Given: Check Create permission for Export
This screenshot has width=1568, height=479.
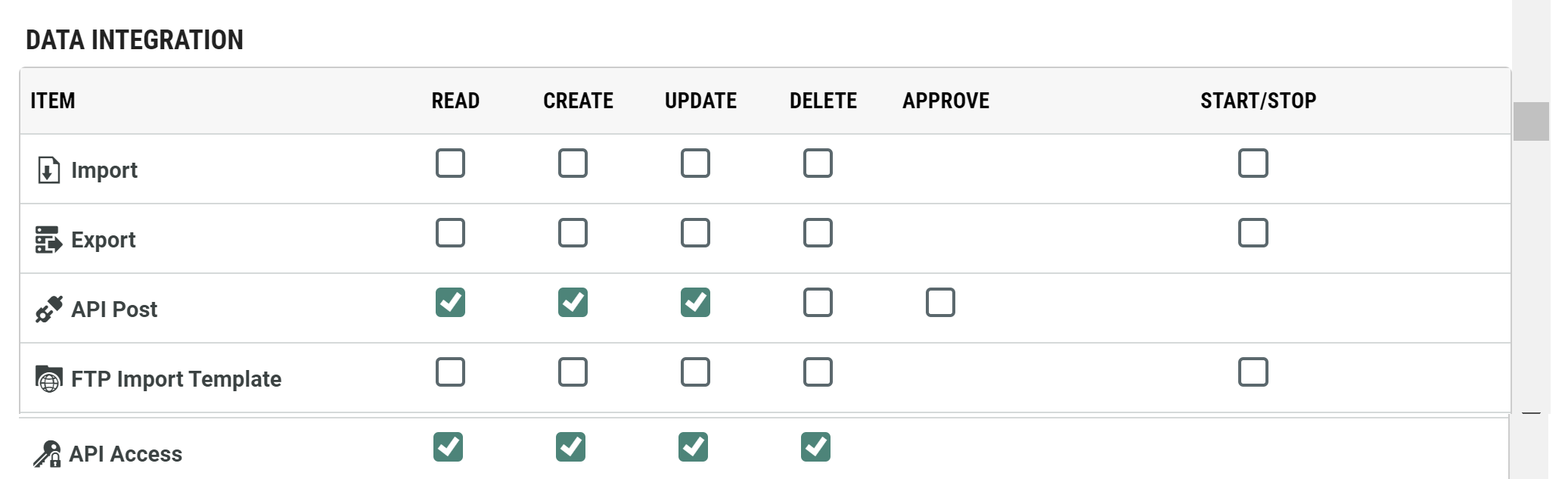Looking at the screenshot, I should pos(573,233).
